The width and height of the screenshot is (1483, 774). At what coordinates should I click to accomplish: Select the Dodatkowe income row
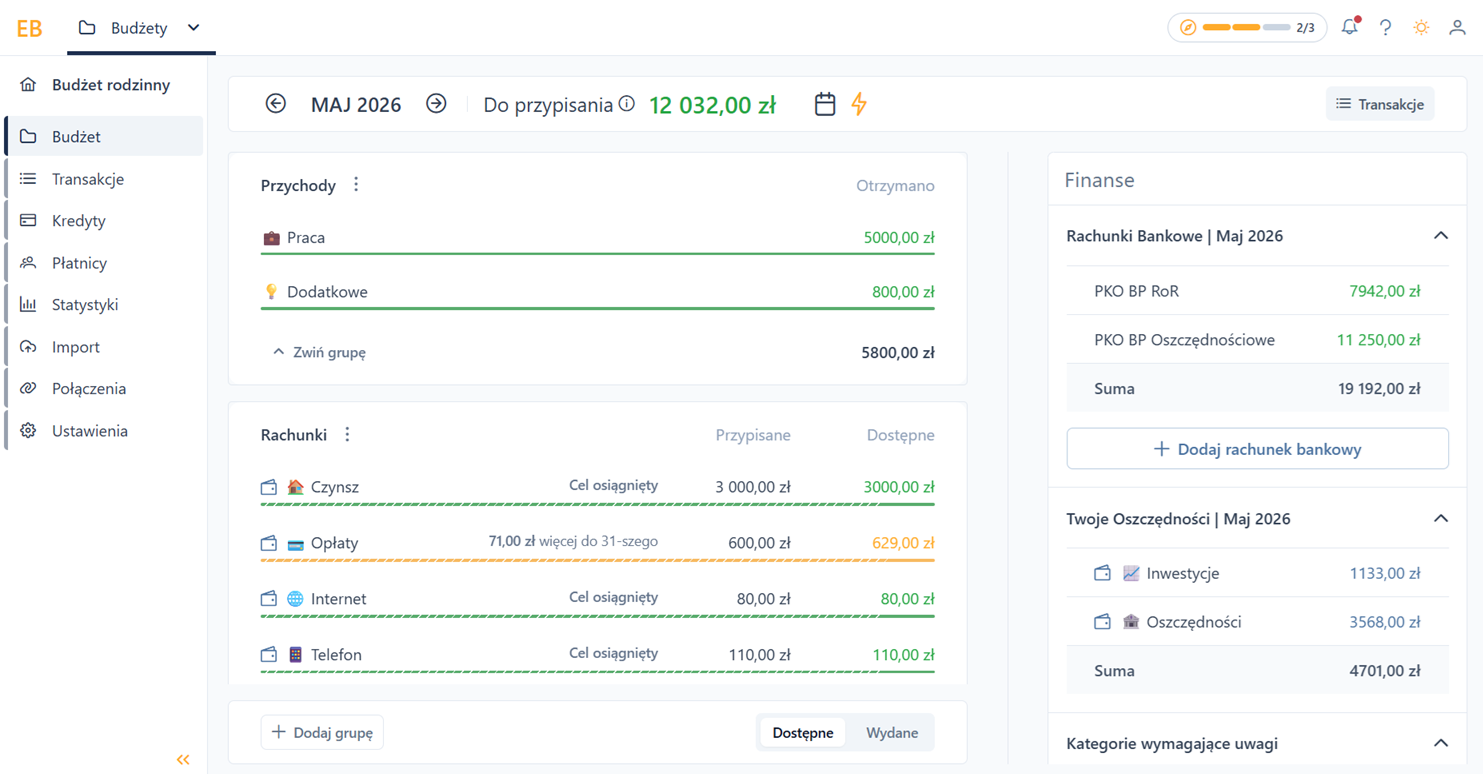click(x=598, y=292)
